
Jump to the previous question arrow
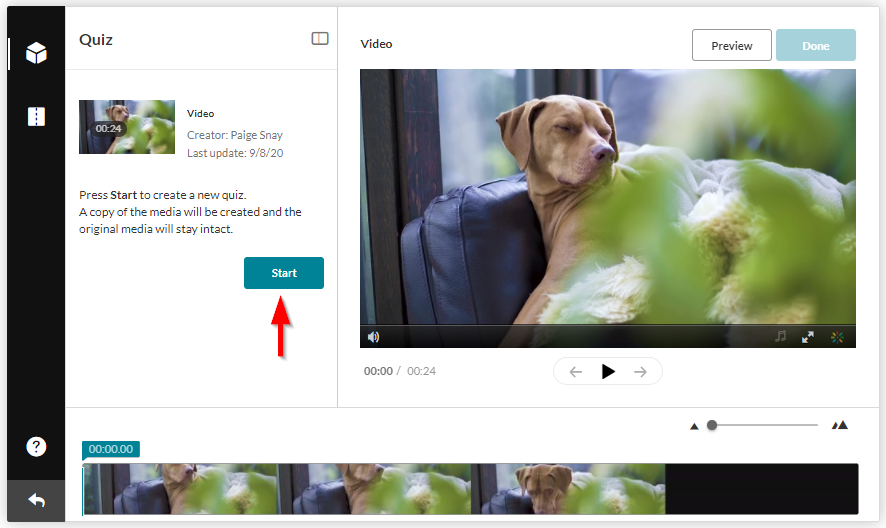point(576,371)
